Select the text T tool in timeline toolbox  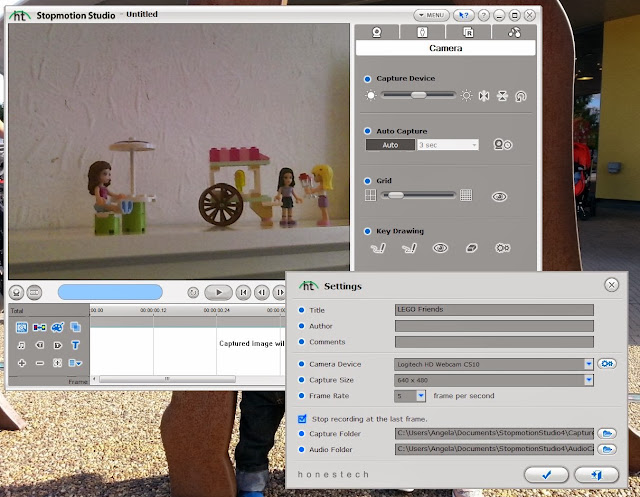click(75, 345)
